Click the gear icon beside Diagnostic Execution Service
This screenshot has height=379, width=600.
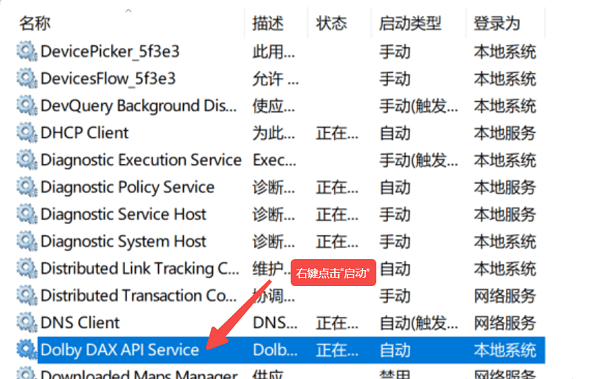click(x=27, y=160)
